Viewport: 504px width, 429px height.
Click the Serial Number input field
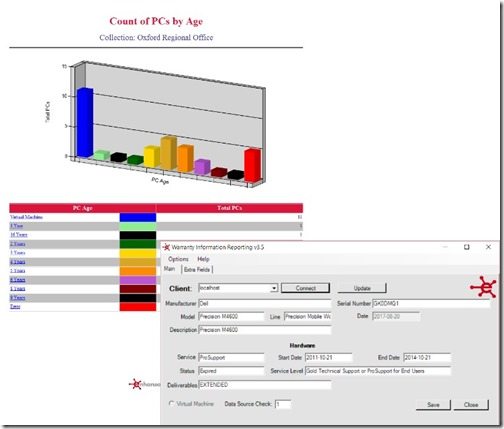click(x=431, y=304)
